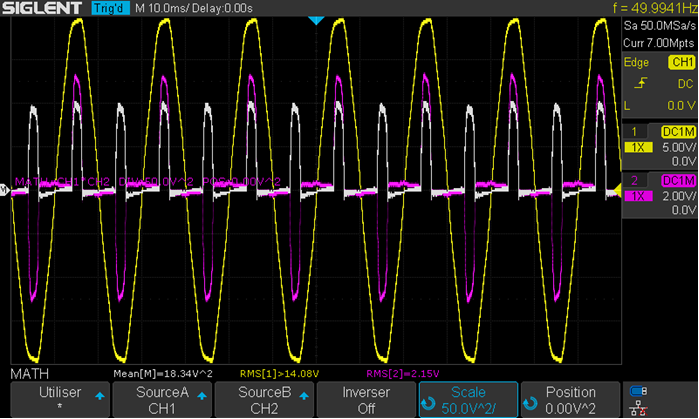This screenshot has height=419, width=699.
Task: Click channel 2 2.00V/ scale value
Action: coord(679,196)
